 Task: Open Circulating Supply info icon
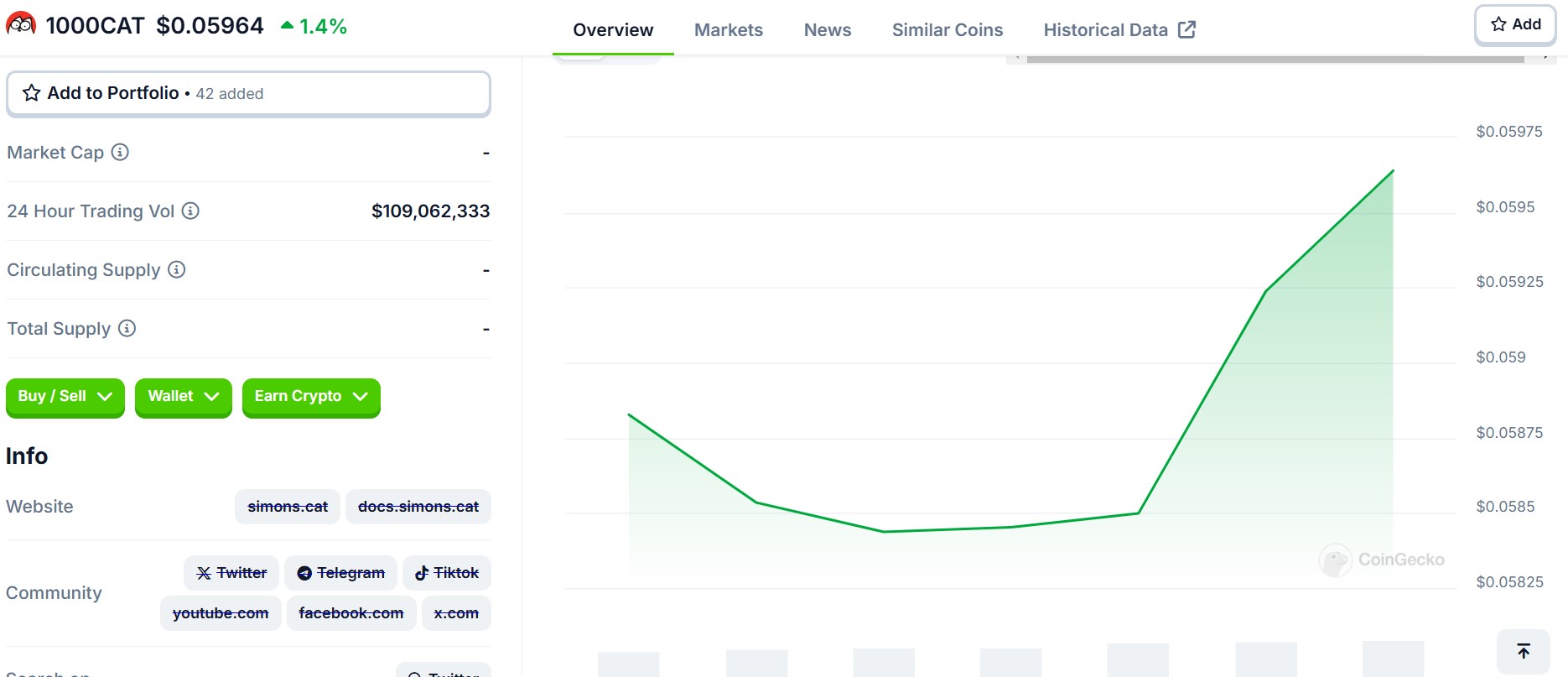[x=176, y=269]
